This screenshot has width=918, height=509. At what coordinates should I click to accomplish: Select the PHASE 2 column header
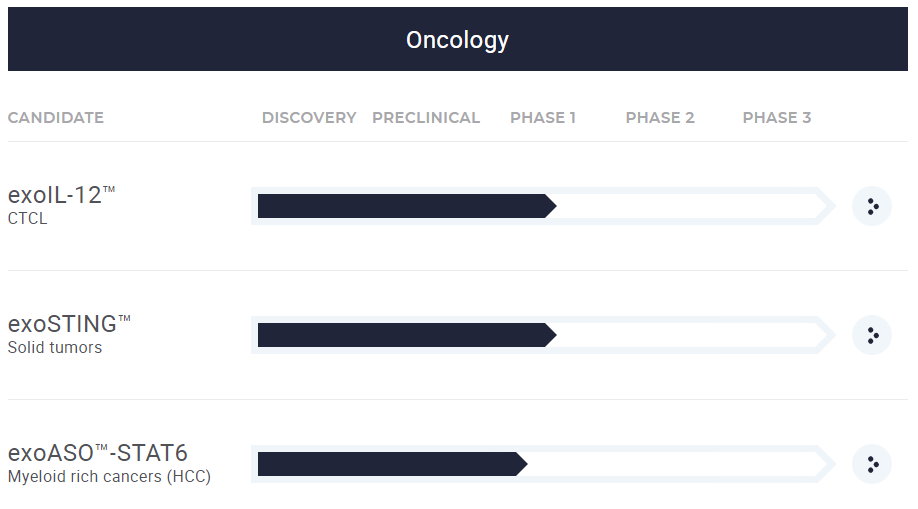tap(660, 118)
